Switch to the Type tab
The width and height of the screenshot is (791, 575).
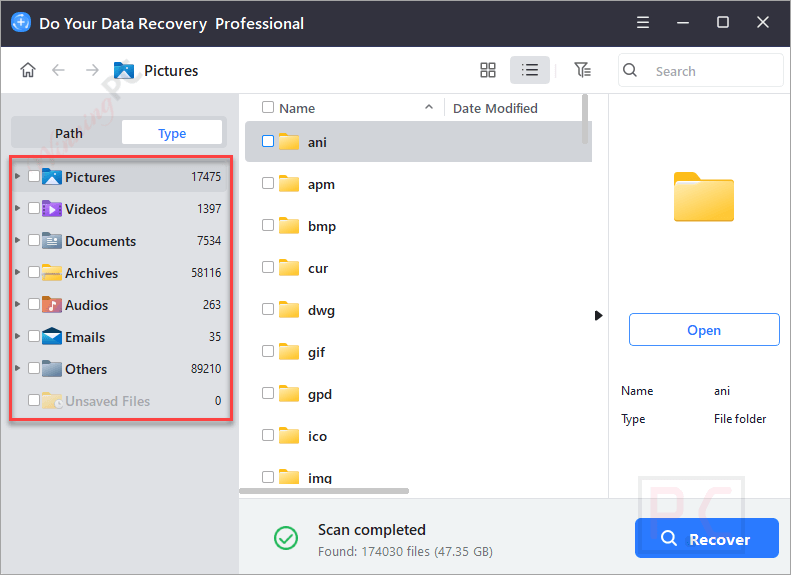[x=172, y=133]
